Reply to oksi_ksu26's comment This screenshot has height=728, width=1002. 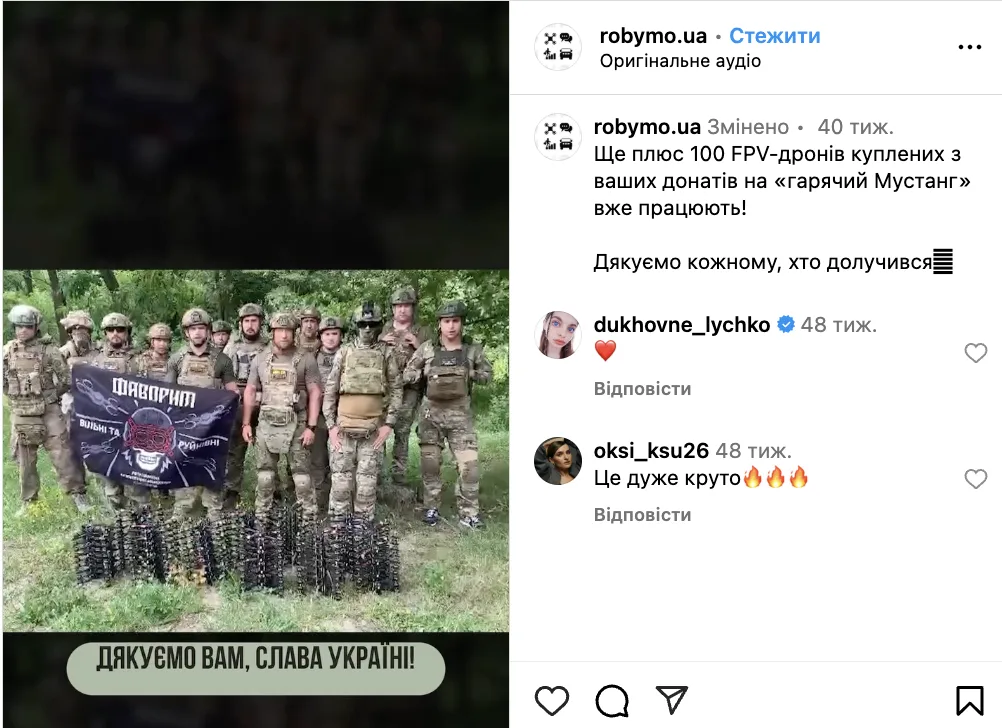(642, 515)
